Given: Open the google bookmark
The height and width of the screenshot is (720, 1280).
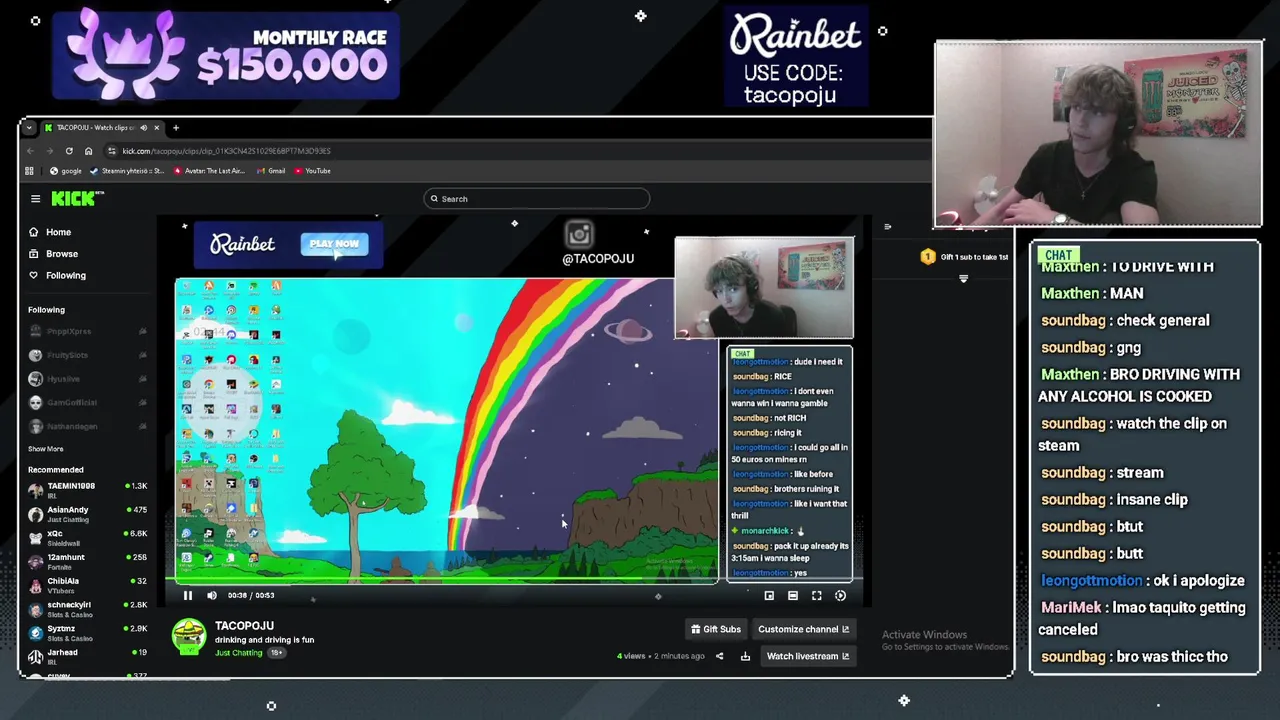Looking at the screenshot, I should pos(65,171).
